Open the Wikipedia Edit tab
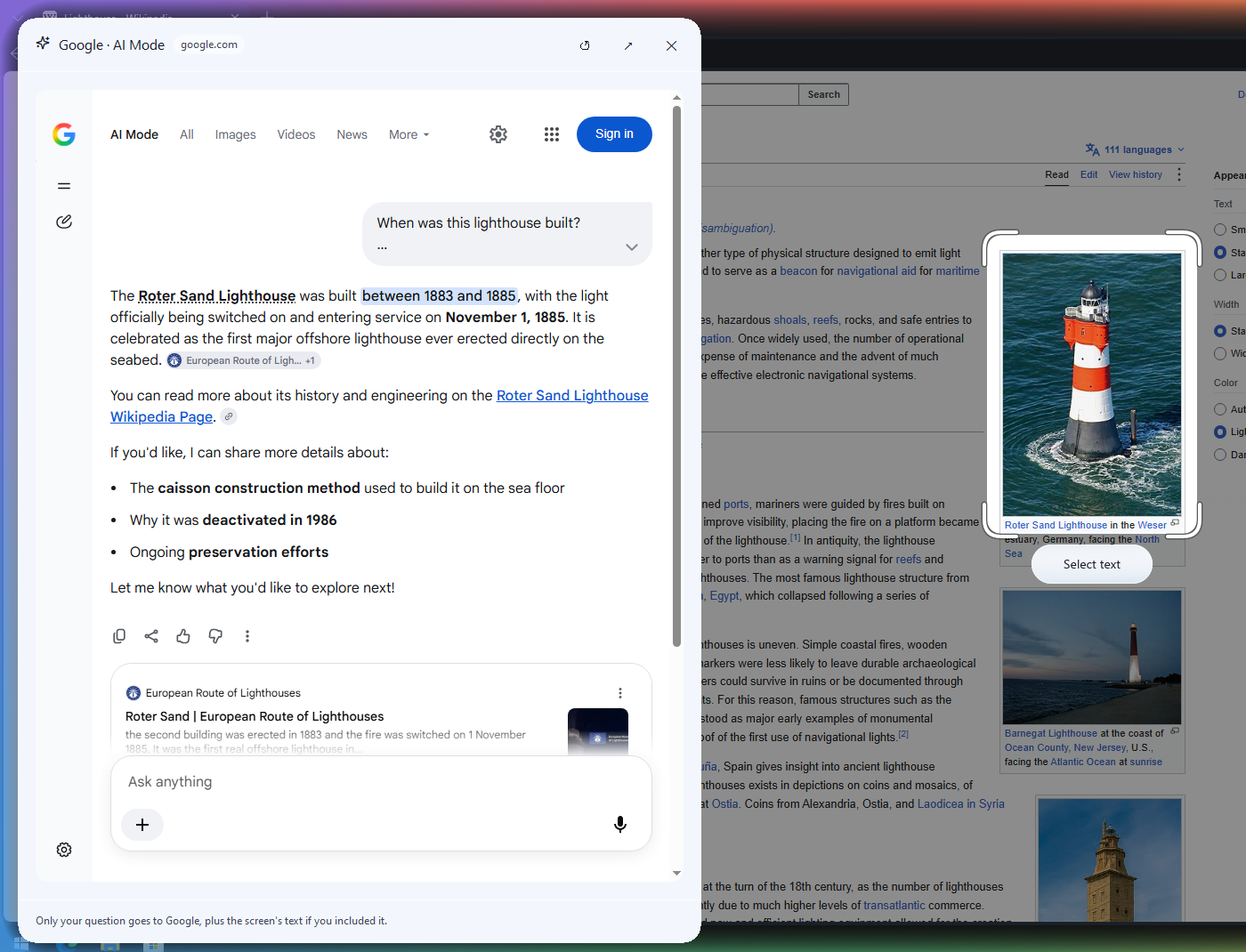 coord(1089,174)
